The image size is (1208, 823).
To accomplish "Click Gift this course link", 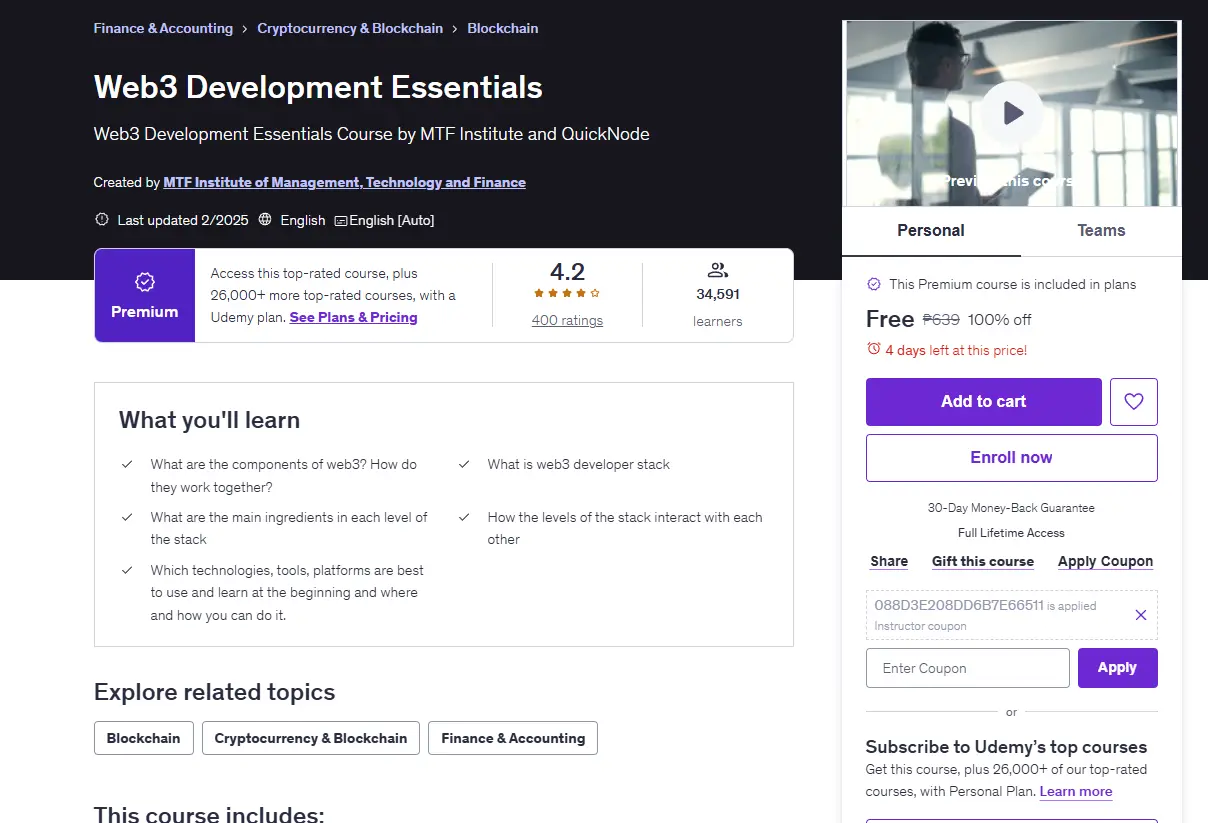I will (x=983, y=561).
